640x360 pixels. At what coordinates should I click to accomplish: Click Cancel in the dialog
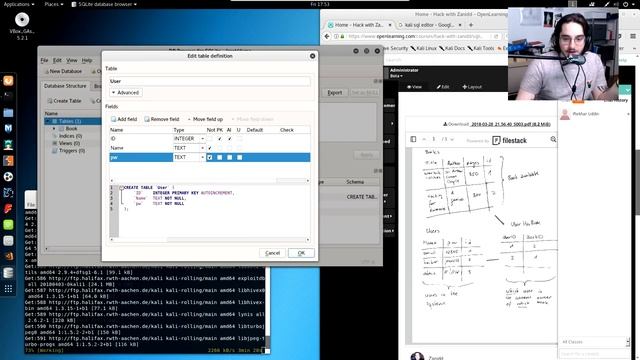coord(272,253)
